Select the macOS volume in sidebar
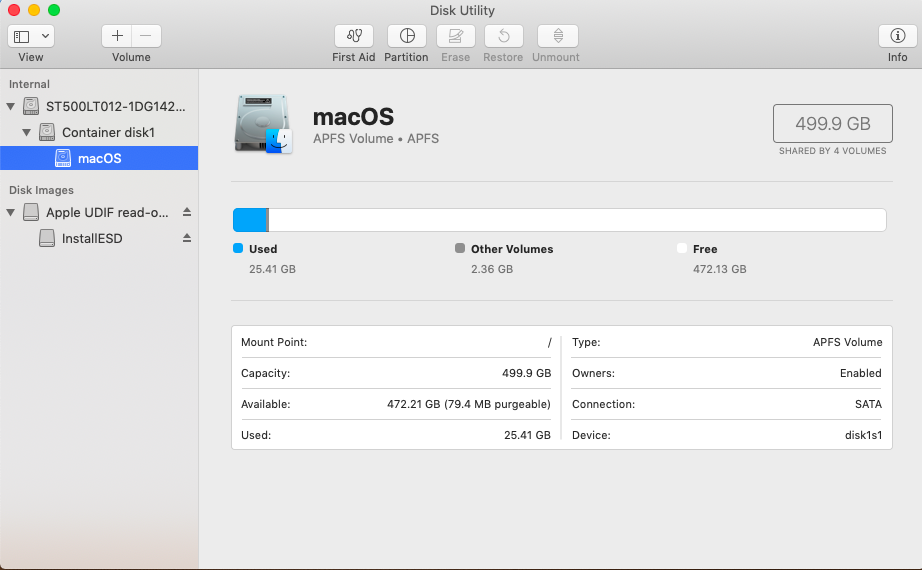922x570 pixels. (x=99, y=158)
